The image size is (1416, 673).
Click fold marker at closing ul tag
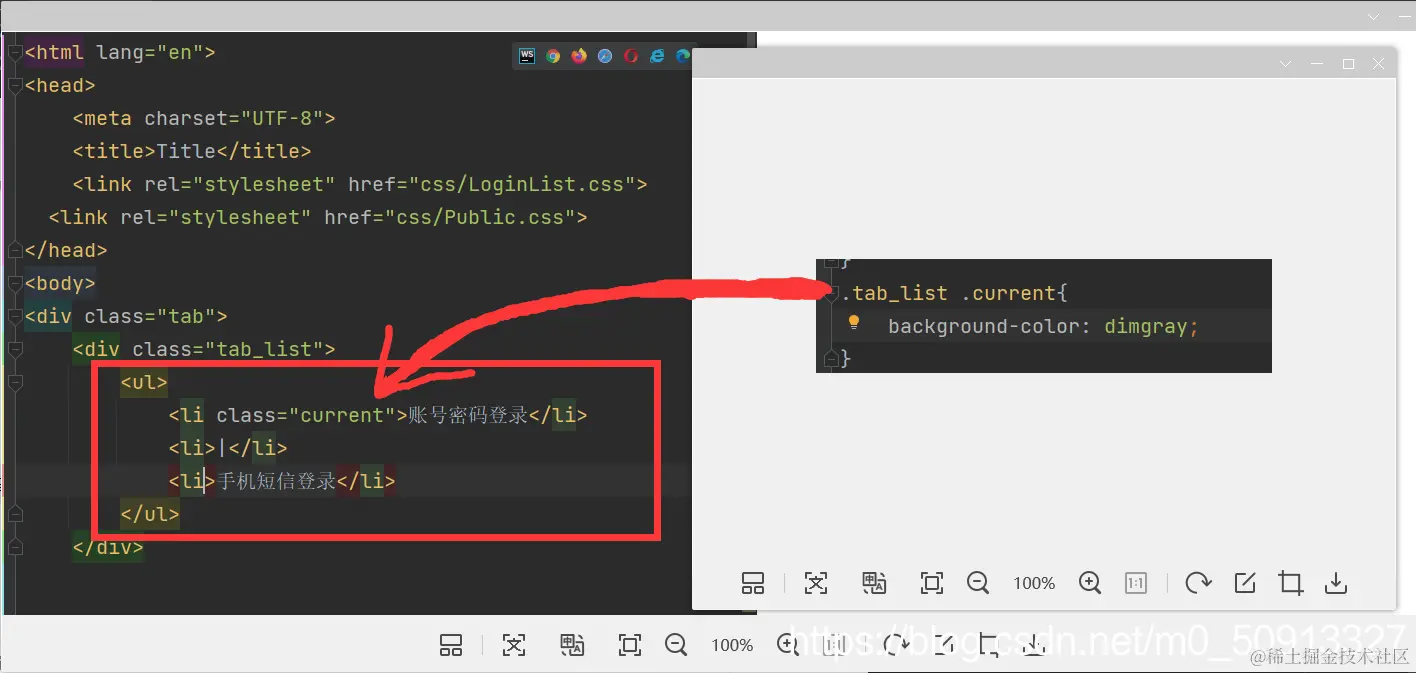tap(14, 514)
